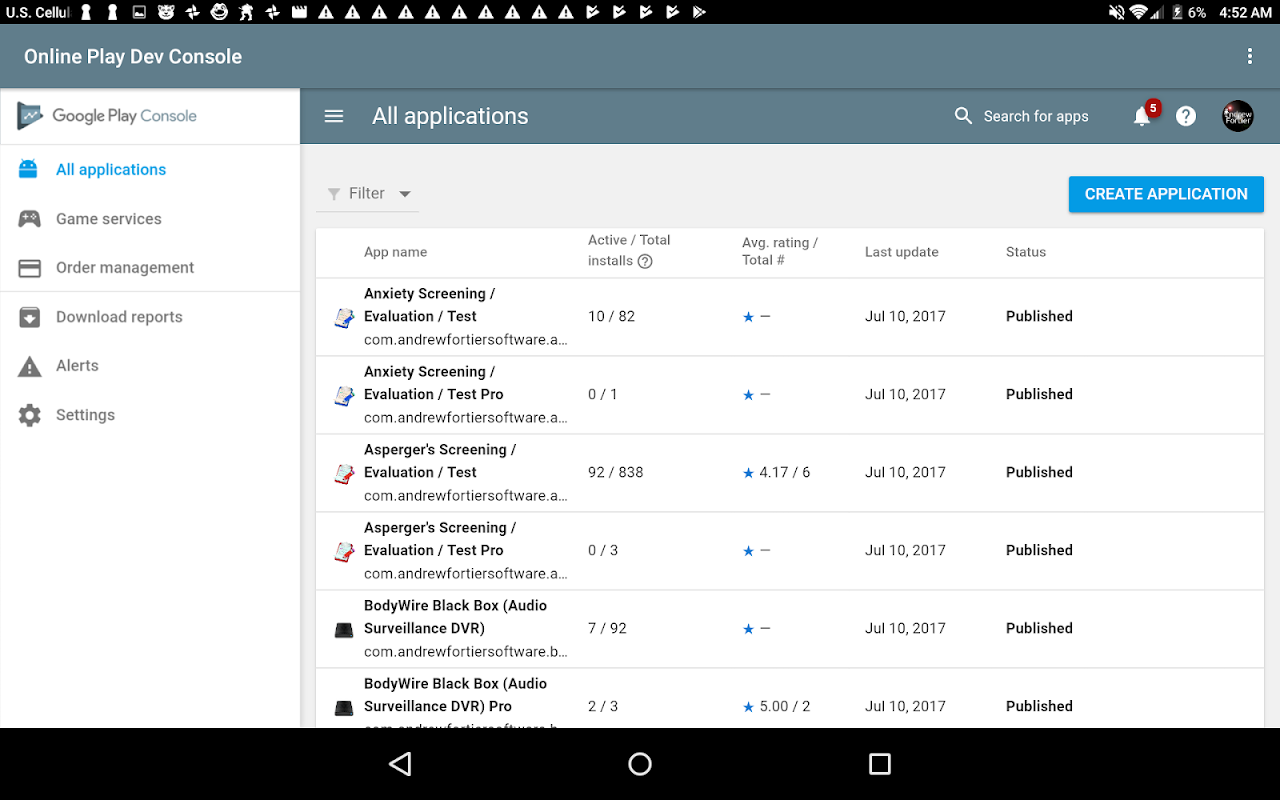Click the Search for apps field
Screen dimensions: 1280x800
tap(1036, 116)
